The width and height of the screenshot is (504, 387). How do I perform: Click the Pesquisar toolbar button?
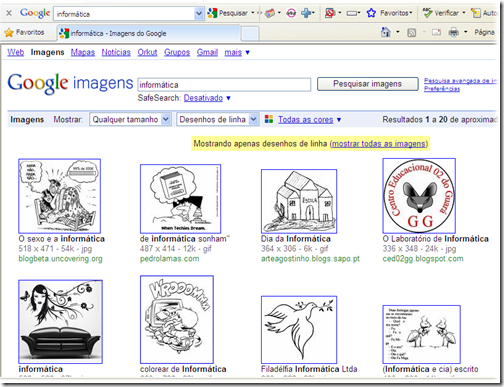pos(227,13)
